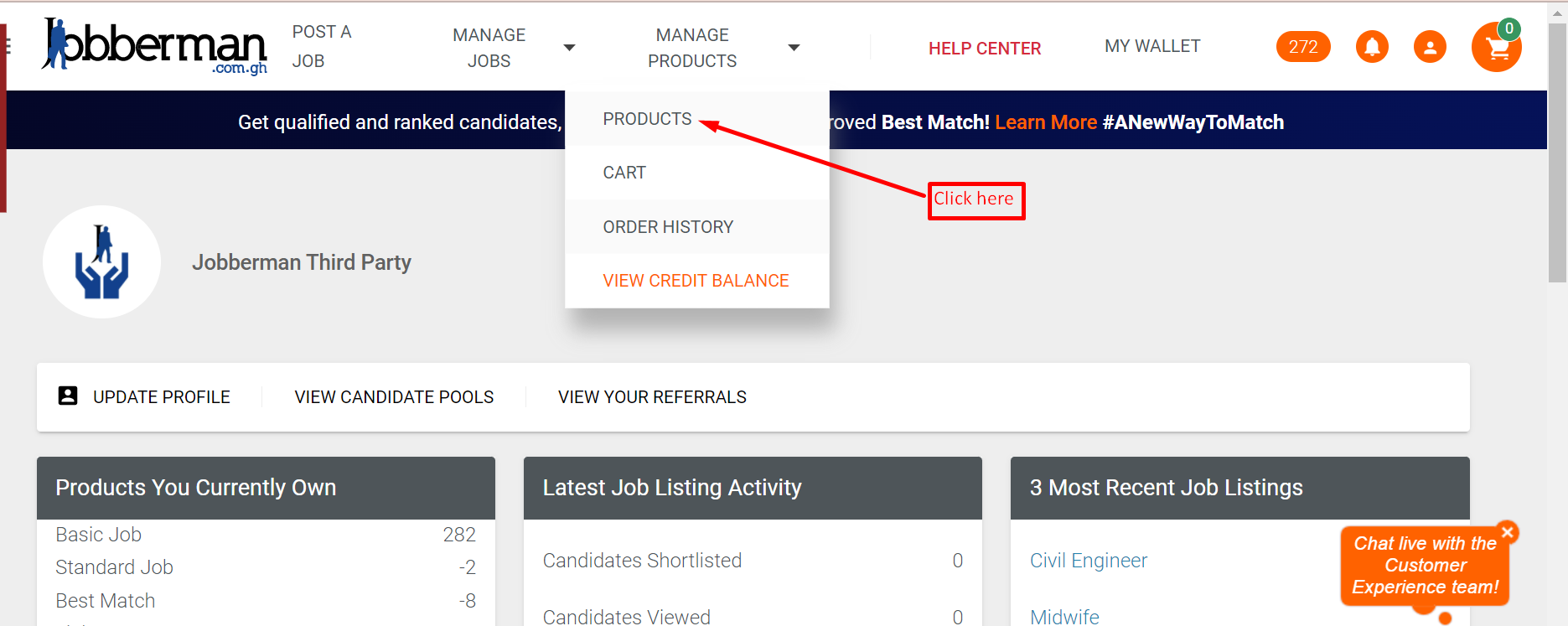Image resolution: width=1568 pixels, height=626 pixels.
Task: Click the Basic Job row
Action: point(266,535)
